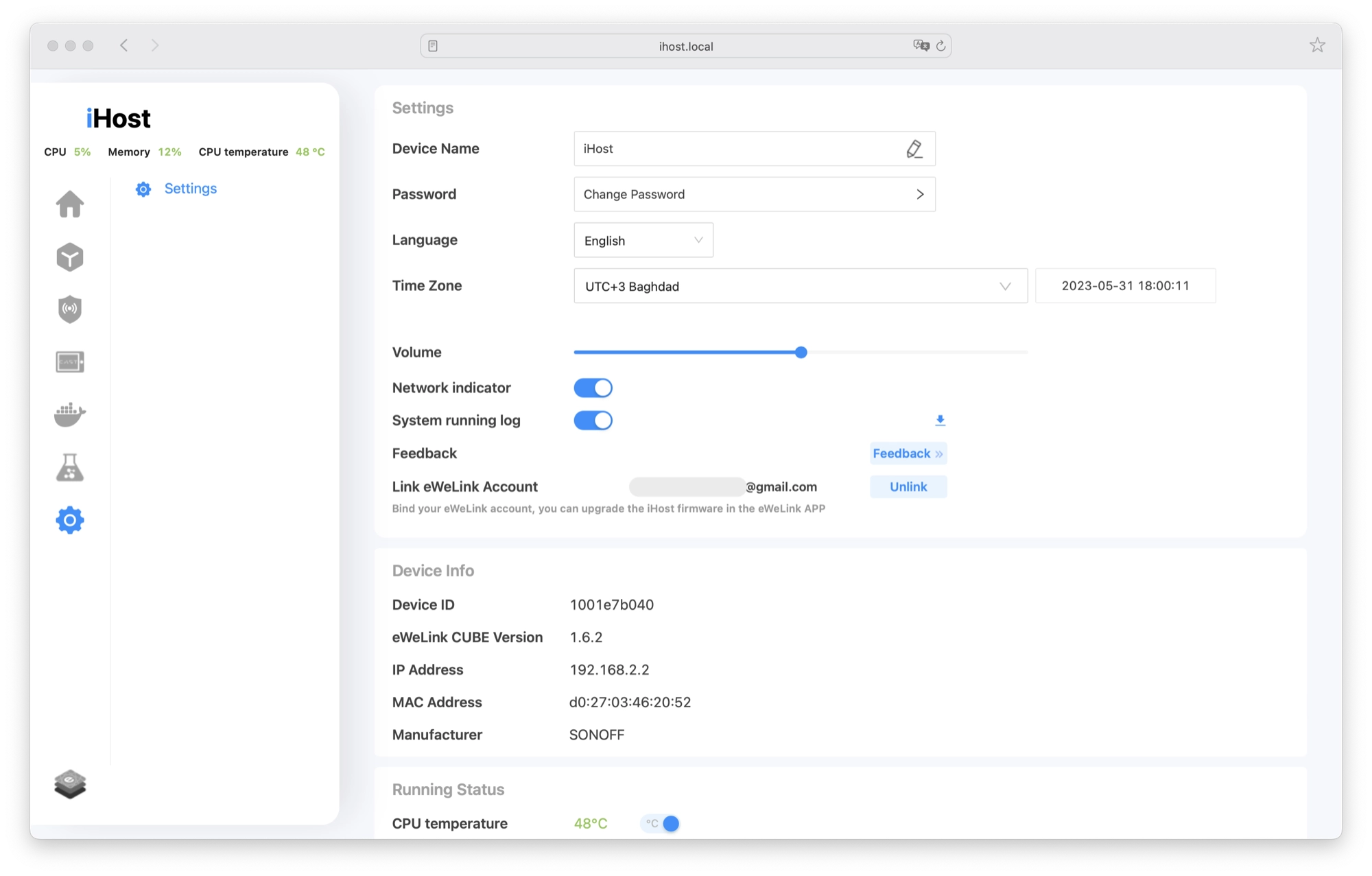This screenshot has width=1372, height=876.
Task: Toggle the Network indicator switch
Action: [x=593, y=388]
